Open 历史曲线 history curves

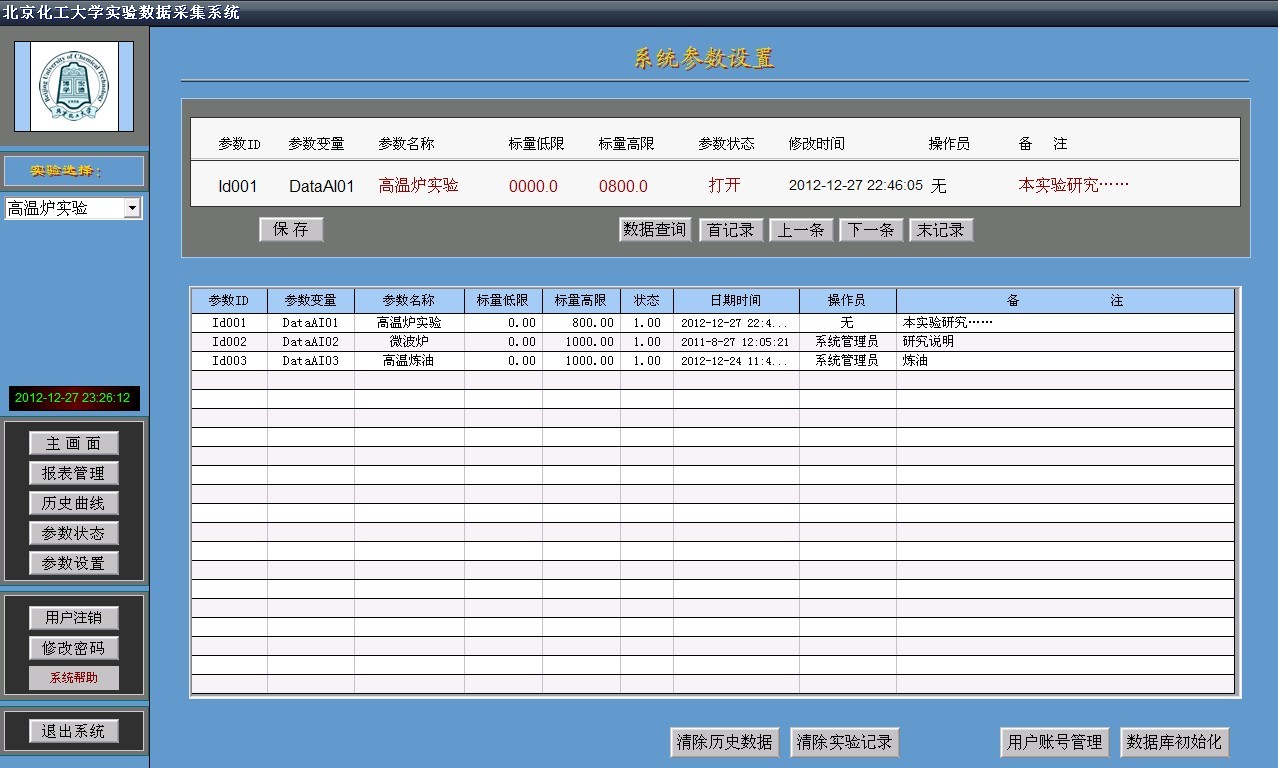[73, 503]
